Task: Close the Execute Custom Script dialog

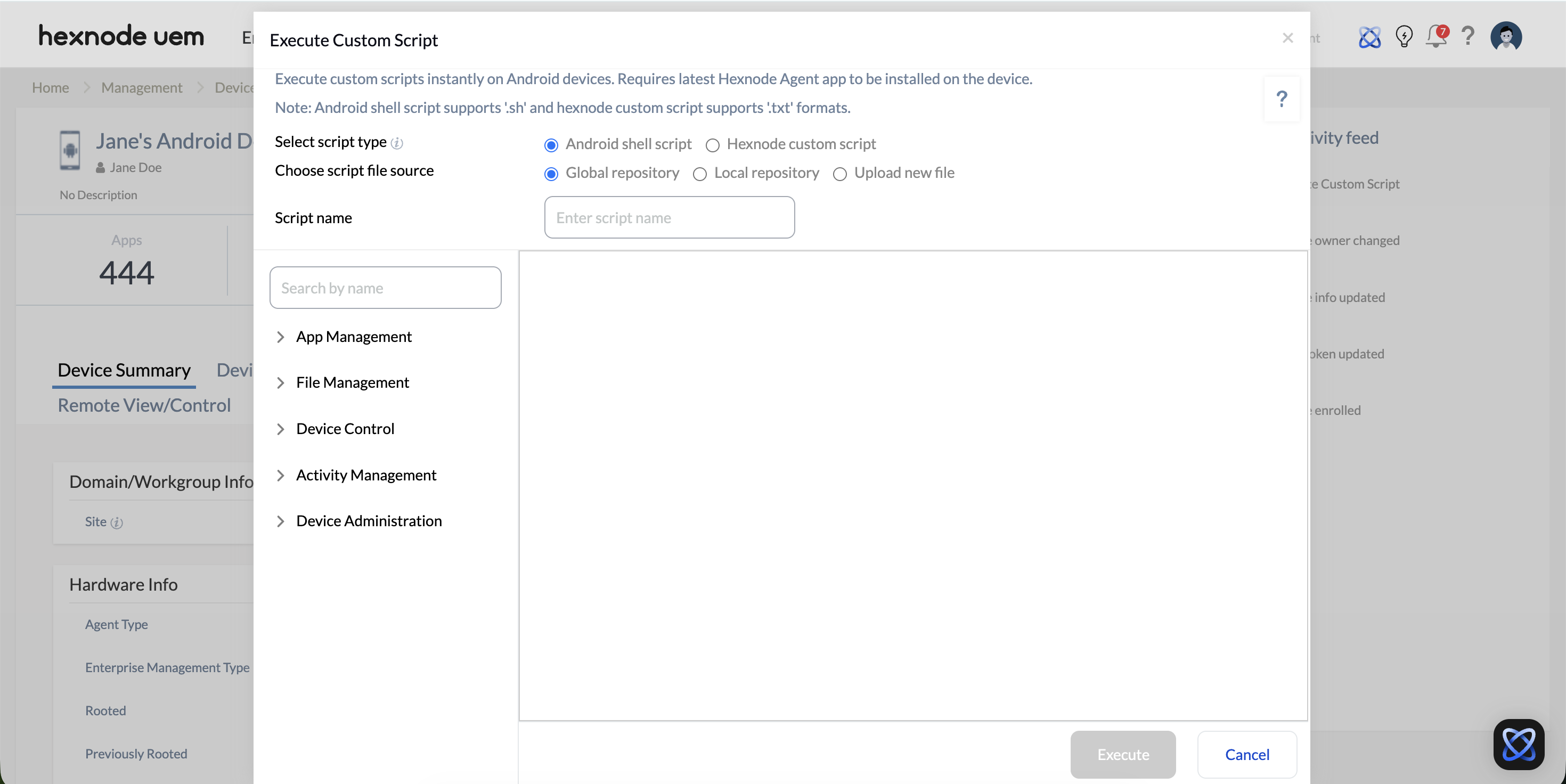Action: pos(1287,38)
